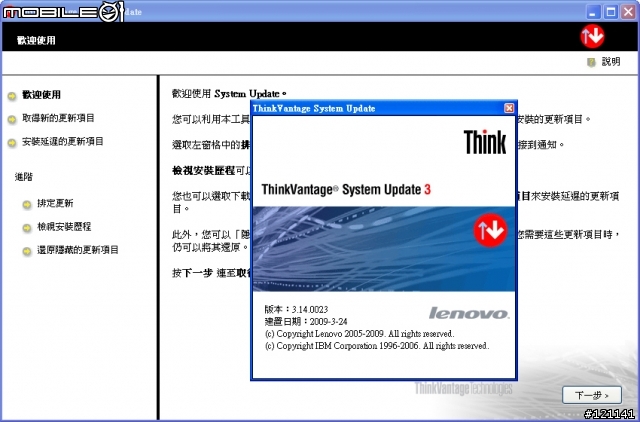Open 安裝延遲的更新項目 link
The height and width of the screenshot is (422, 640).
(62, 141)
